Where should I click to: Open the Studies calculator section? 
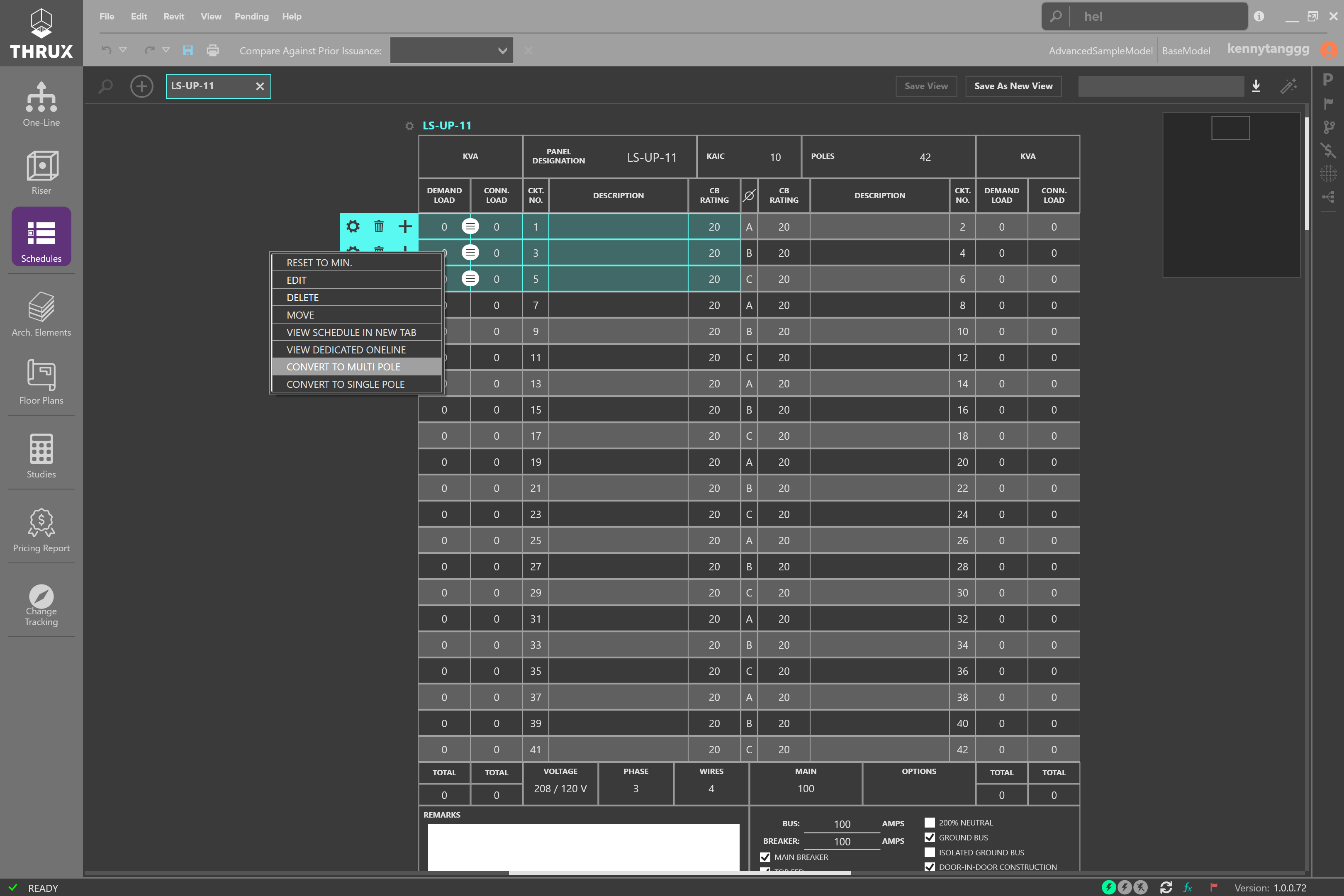tap(41, 456)
